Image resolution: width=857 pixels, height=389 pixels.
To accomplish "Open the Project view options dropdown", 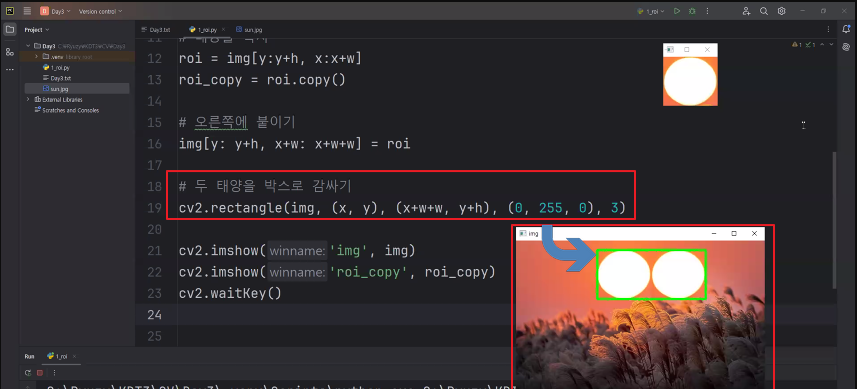I will tap(37, 30).
